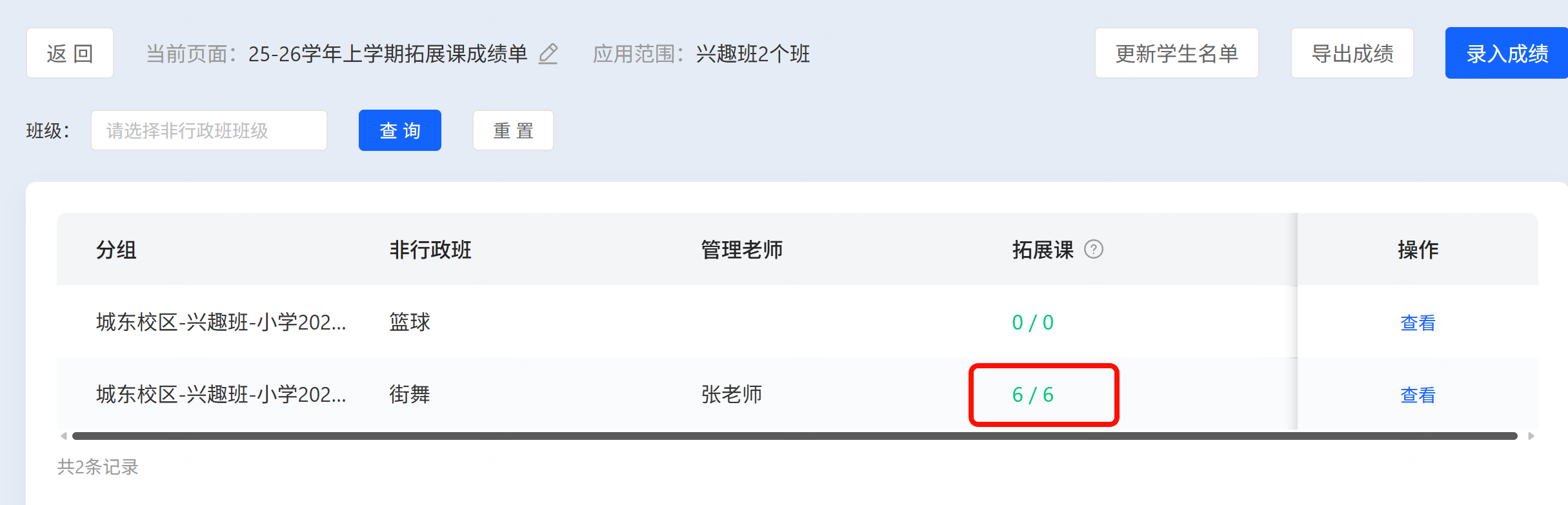Click the 张老师 teacher cell
Screen dimensions: 1568x505
click(x=731, y=394)
